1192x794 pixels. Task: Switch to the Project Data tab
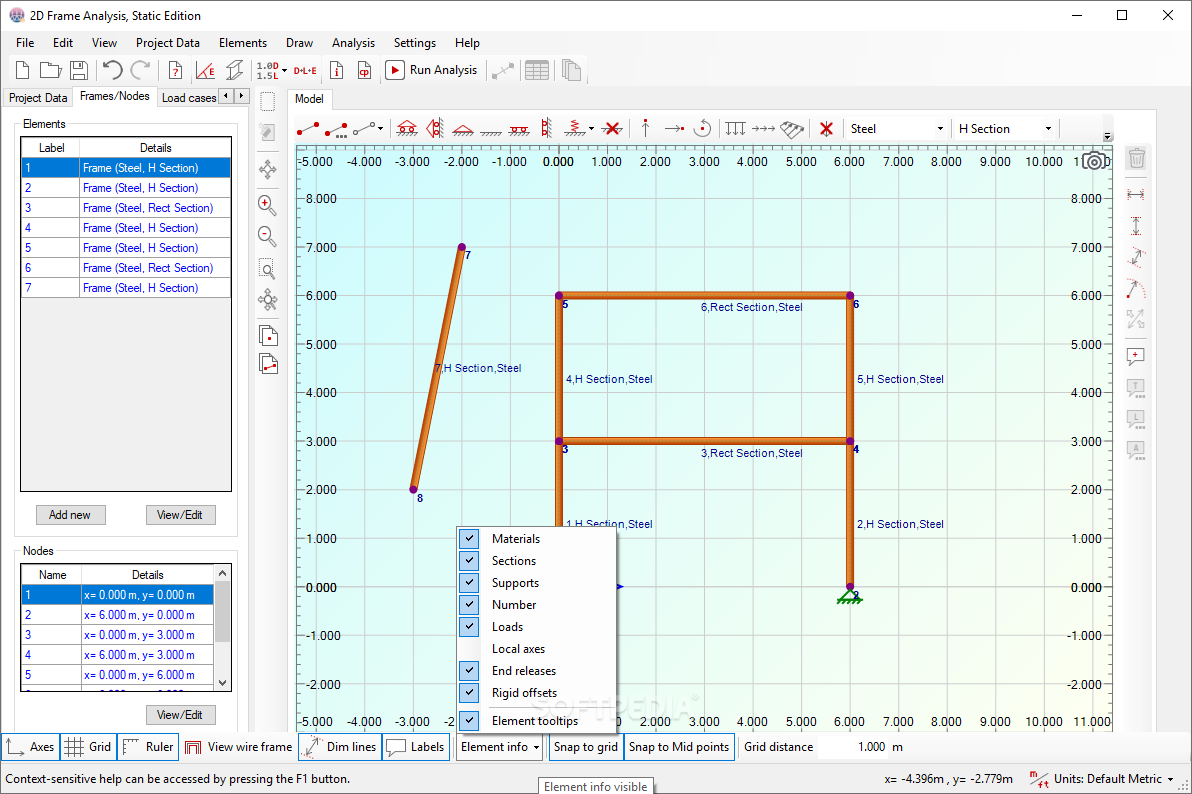pos(38,97)
